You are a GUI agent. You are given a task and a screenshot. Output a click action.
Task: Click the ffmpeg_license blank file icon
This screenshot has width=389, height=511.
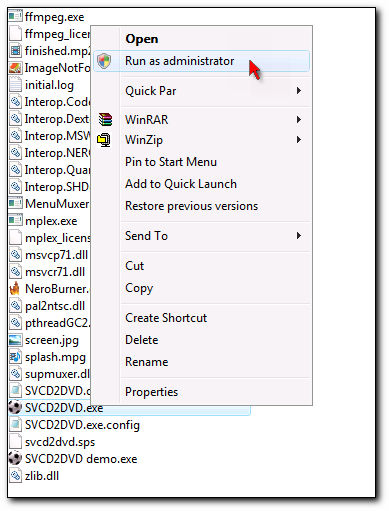click(x=15, y=33)
